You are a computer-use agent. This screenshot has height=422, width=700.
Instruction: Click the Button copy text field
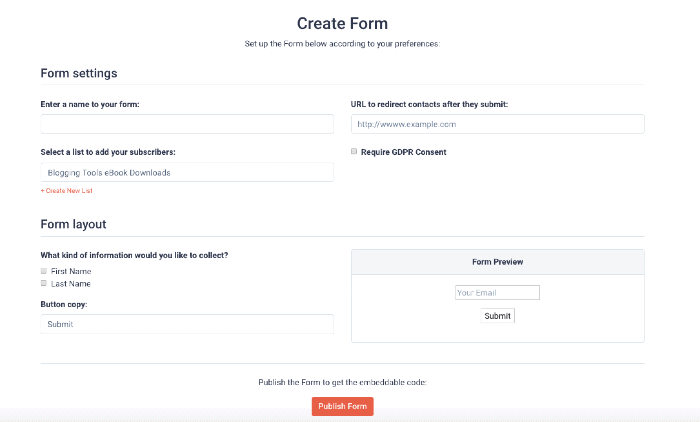(187, 324)
